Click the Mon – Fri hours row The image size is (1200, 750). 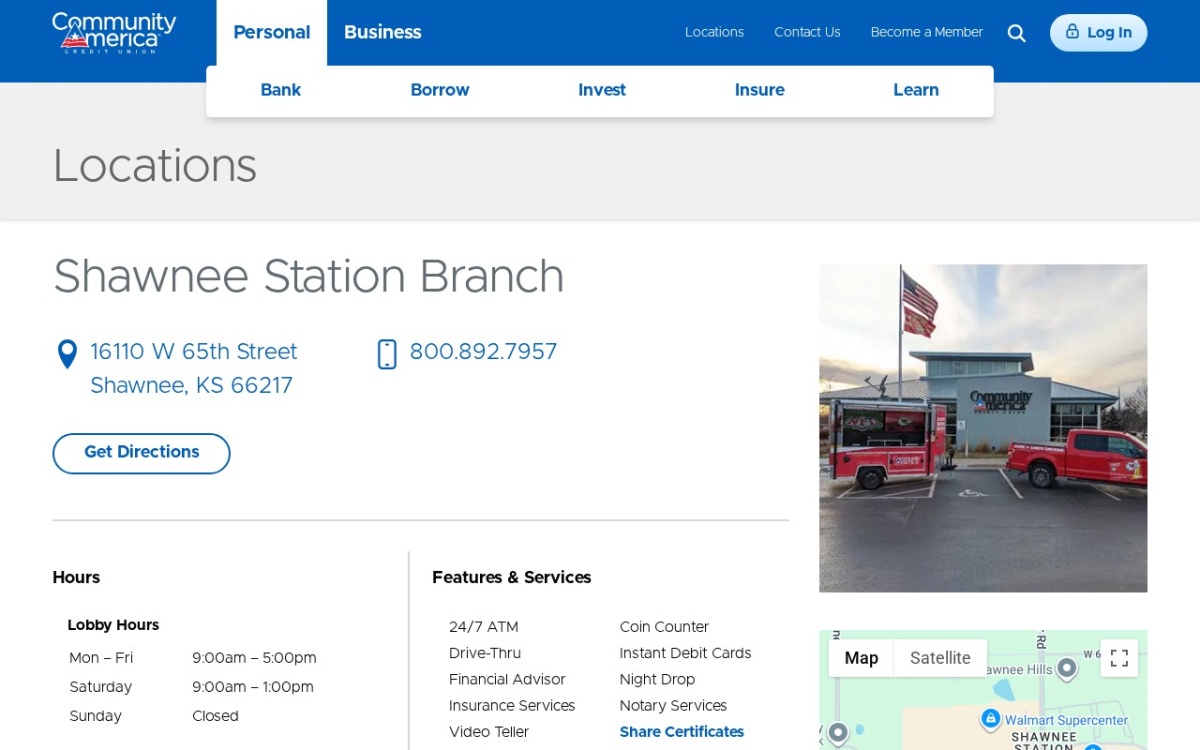[x=193, y=658]
